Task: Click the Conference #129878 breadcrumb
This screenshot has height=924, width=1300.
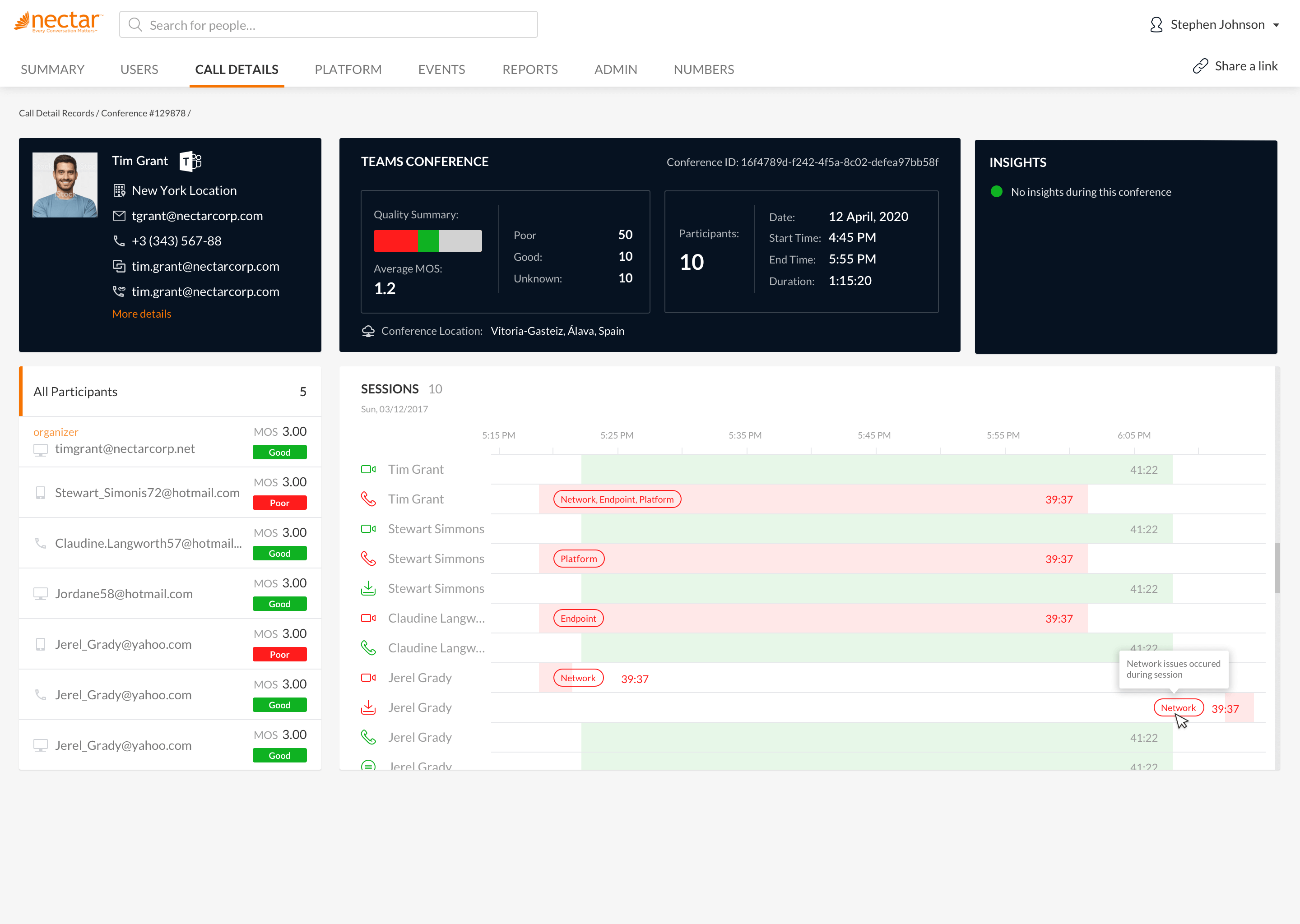Action: coord(144,113)
